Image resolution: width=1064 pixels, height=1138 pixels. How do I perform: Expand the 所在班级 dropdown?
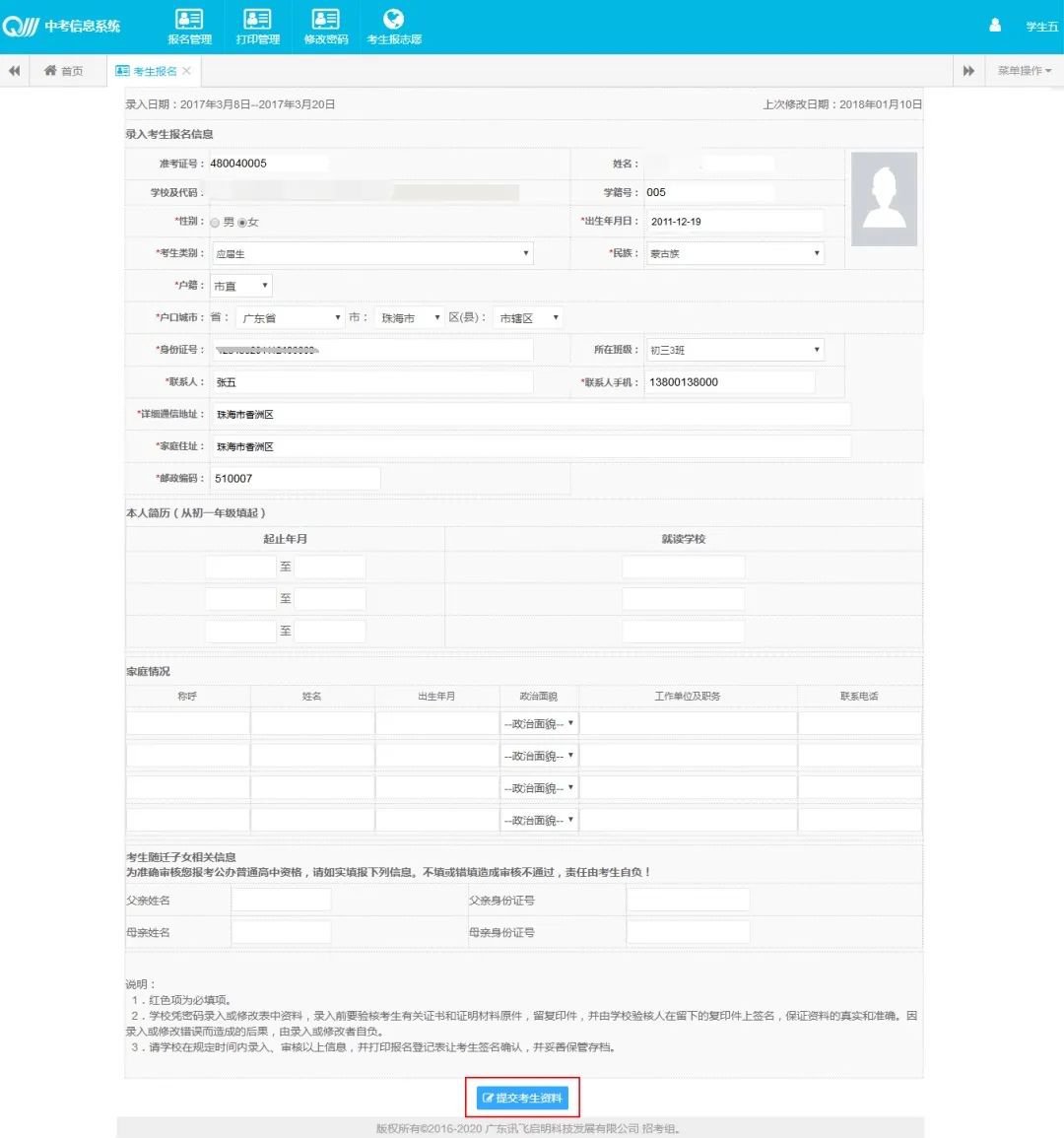[734, 350]
